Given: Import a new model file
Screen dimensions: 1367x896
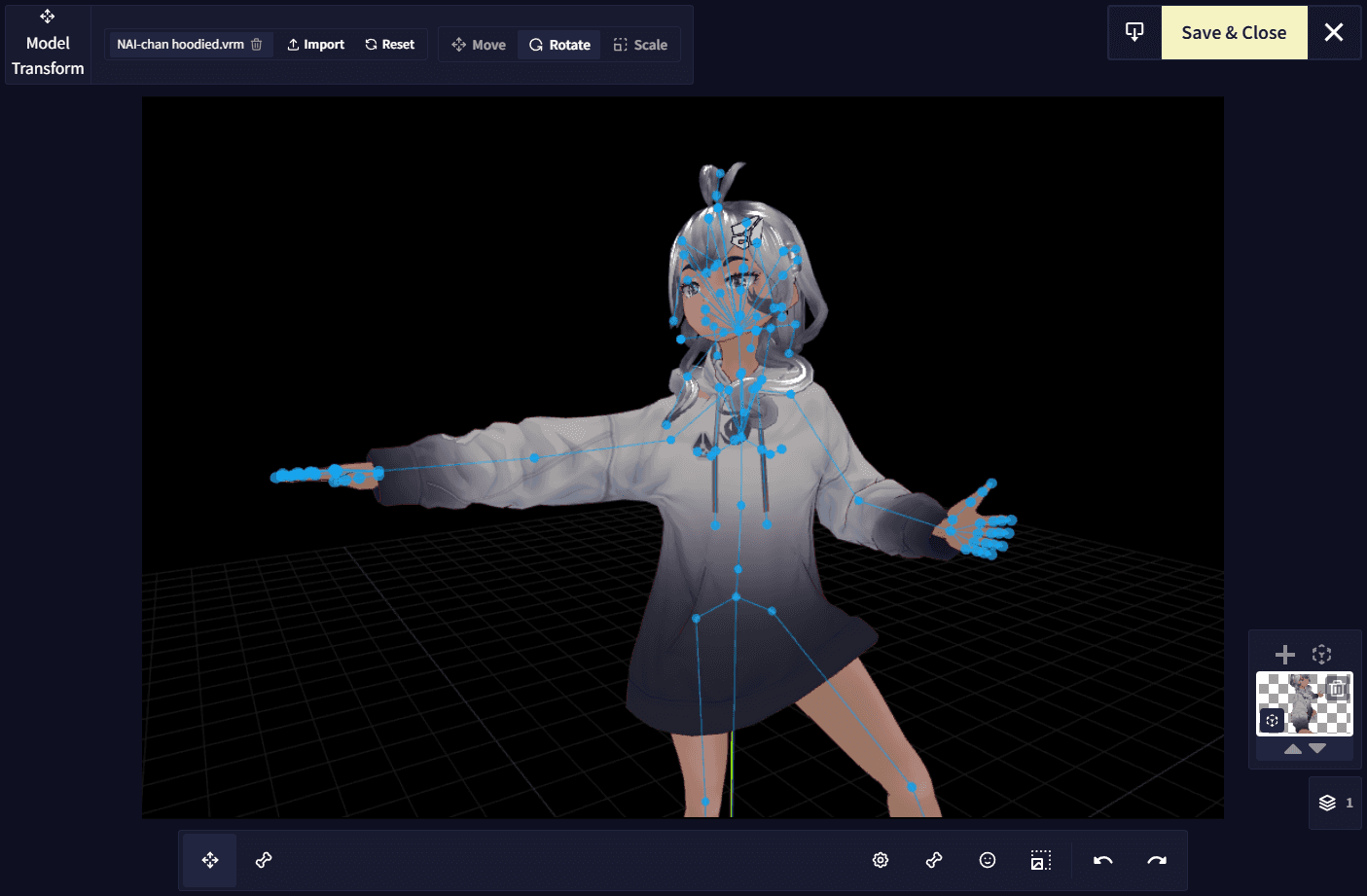Looking at the screenshot, I should coord(315,45).
